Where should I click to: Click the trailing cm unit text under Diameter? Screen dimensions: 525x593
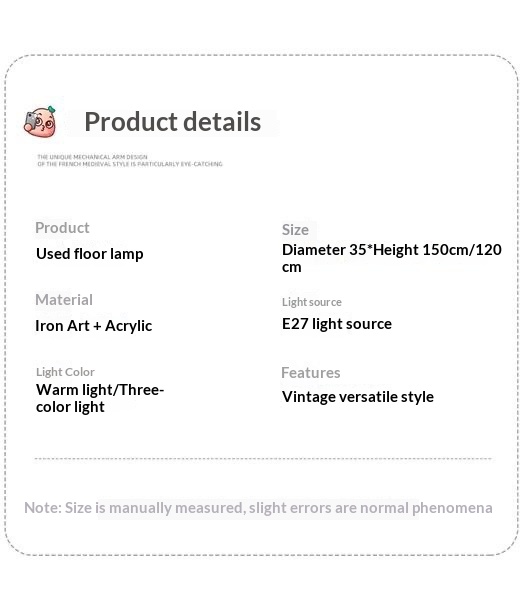[292, 267]
